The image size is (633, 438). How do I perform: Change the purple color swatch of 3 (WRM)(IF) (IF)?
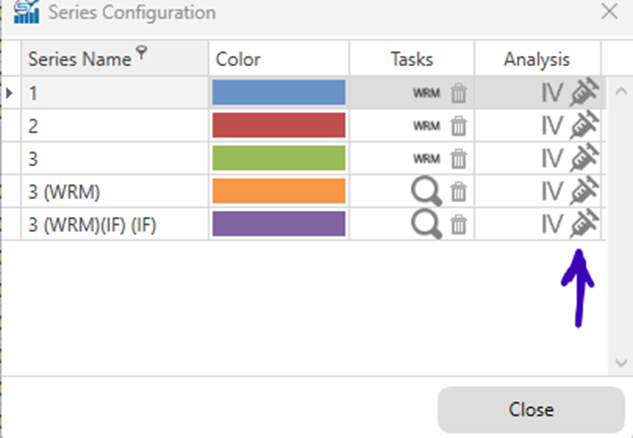click(279, 224)
